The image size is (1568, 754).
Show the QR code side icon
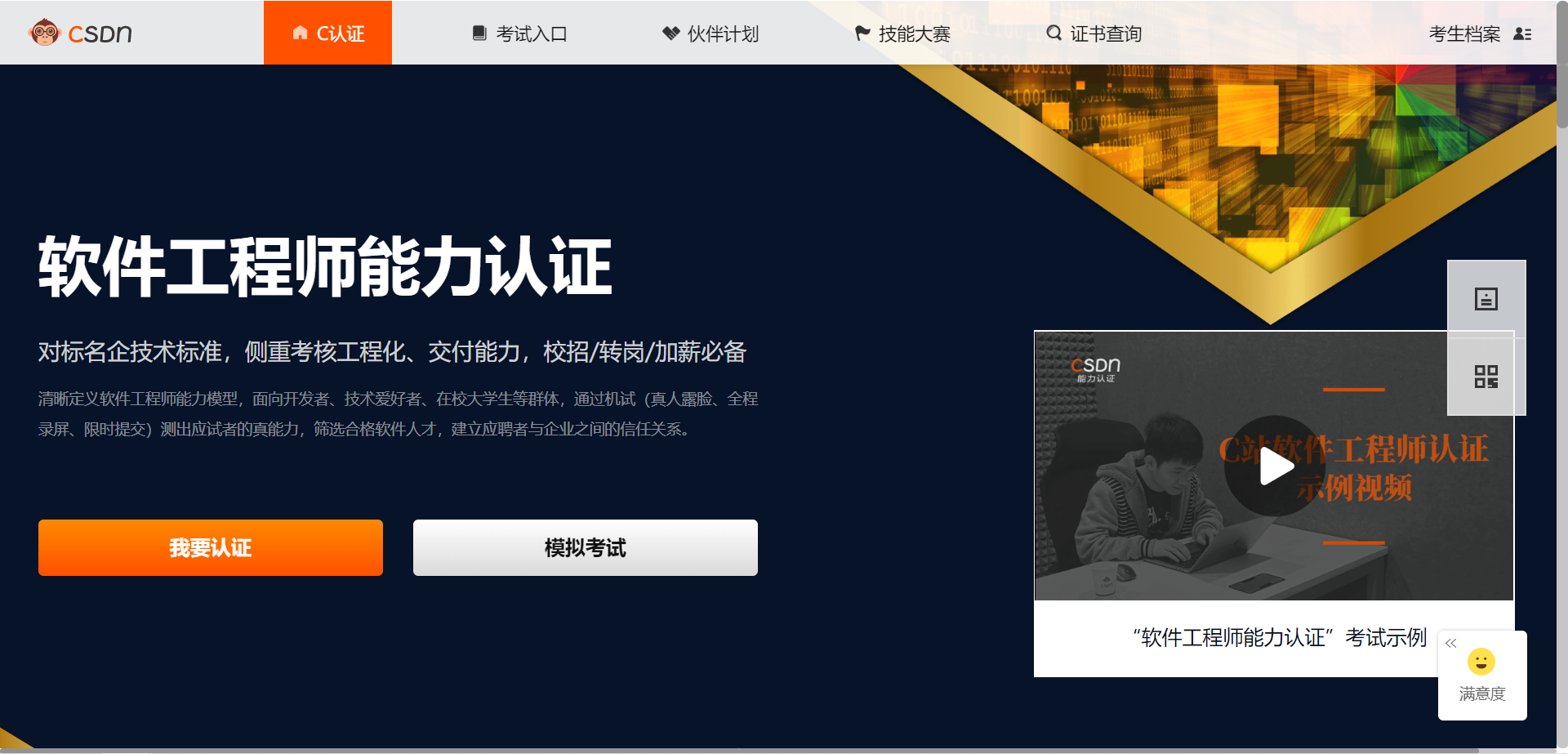[1486, 377]
